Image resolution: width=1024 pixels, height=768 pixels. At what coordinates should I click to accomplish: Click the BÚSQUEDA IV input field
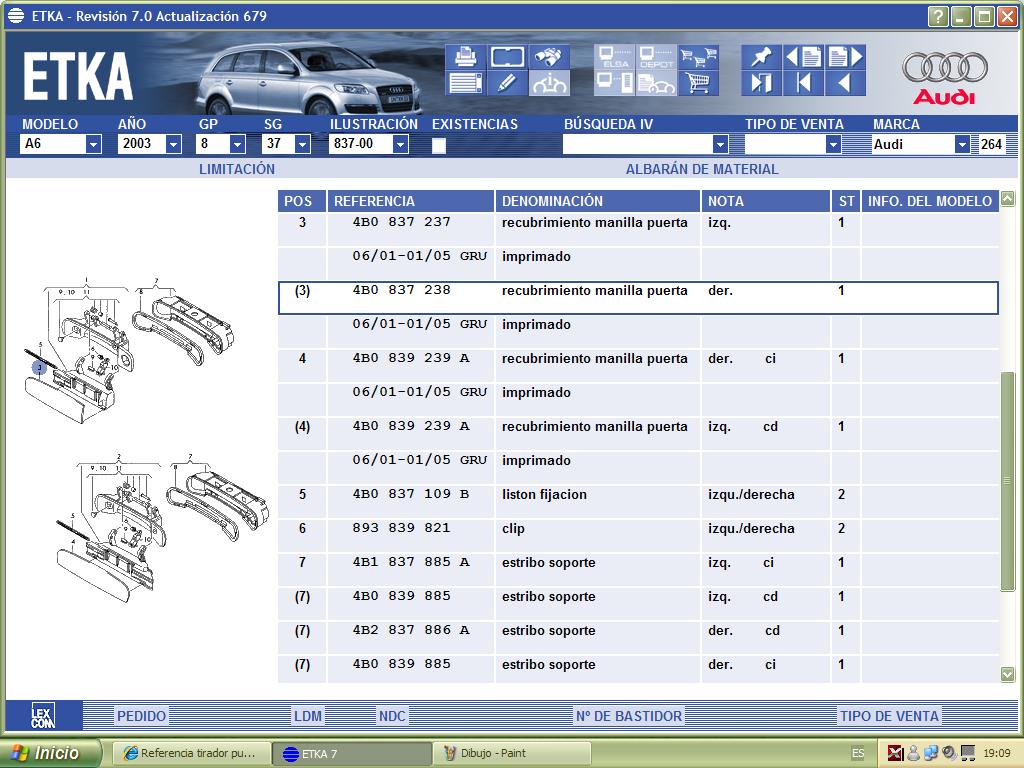[638, 144]
